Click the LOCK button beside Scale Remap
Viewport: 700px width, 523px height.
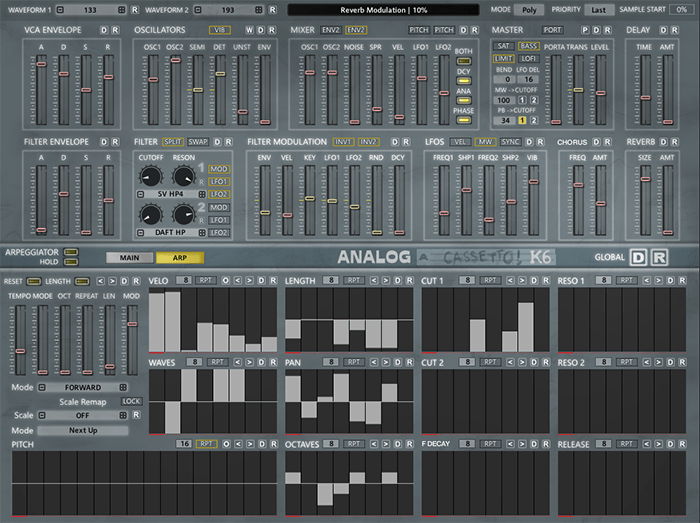[131, 401]
